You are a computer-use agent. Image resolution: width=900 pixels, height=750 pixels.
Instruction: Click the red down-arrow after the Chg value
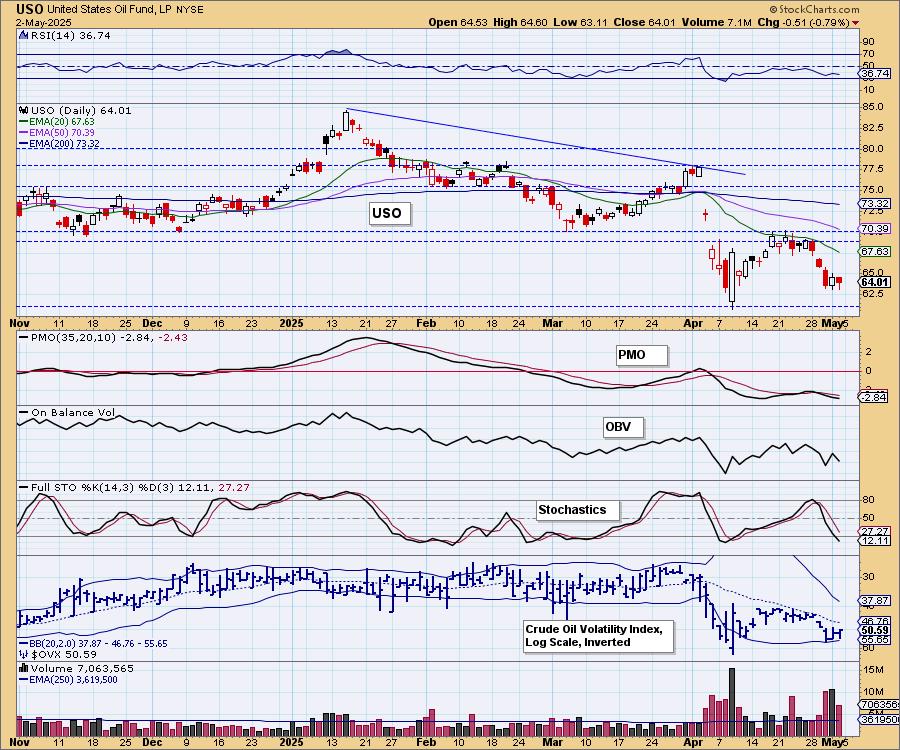pyautogui.click(x=856, y=22)
